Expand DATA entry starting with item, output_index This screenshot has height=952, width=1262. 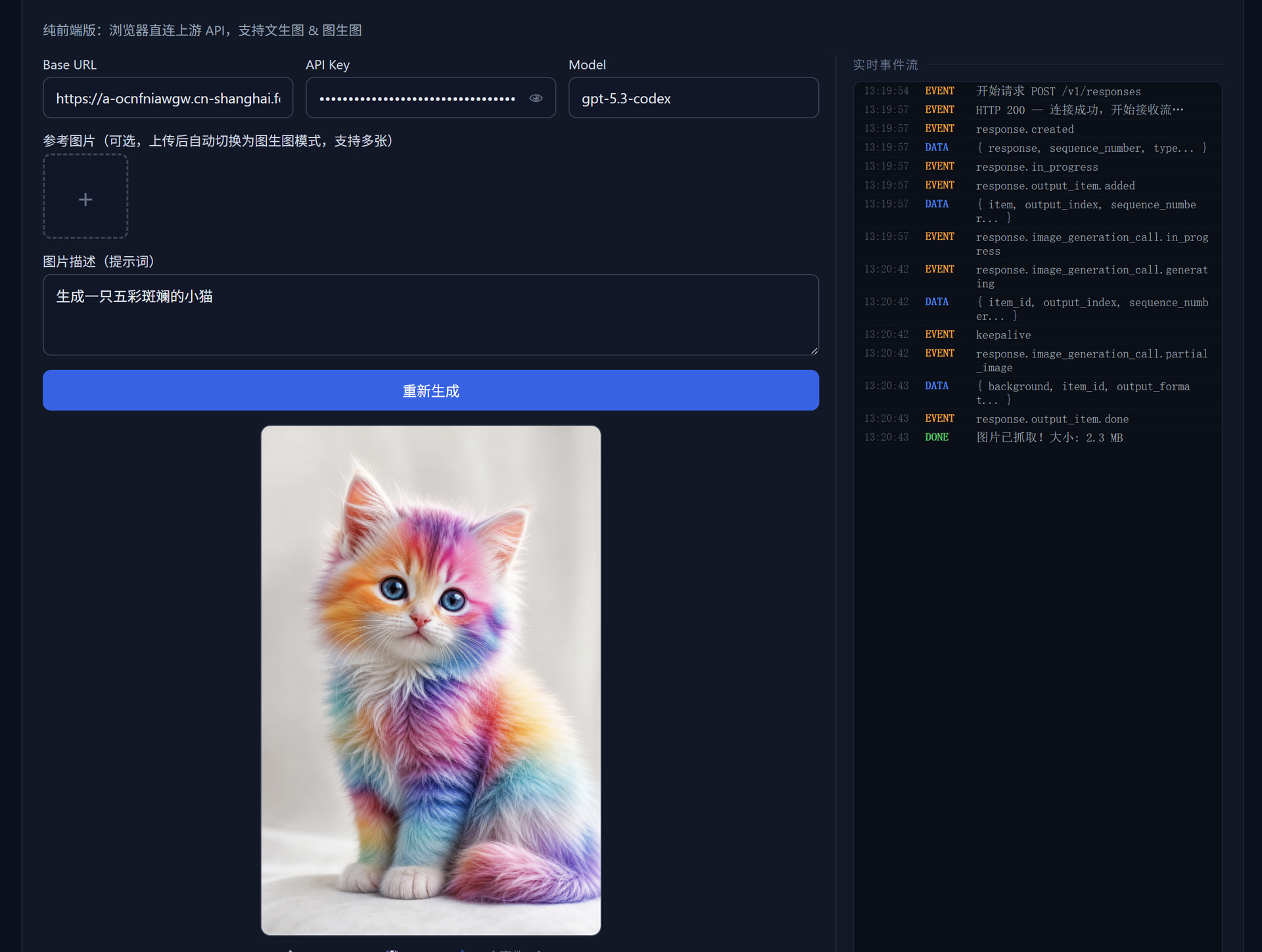(x=1037, y=211)
